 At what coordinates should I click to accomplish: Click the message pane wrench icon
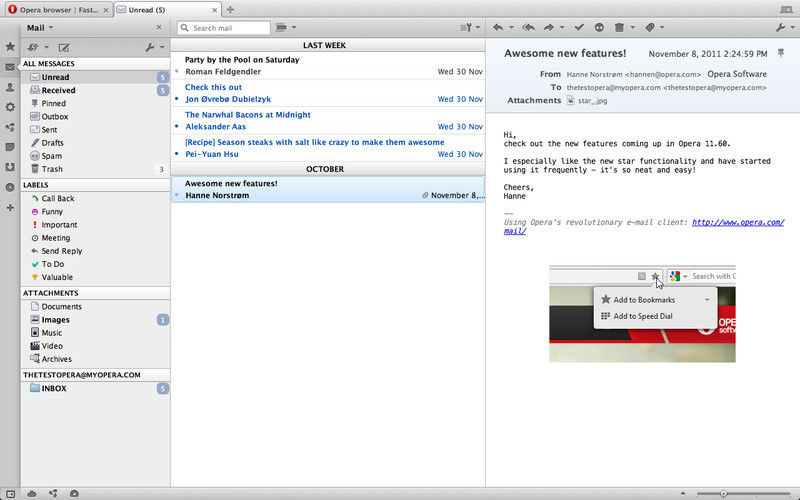781,28
